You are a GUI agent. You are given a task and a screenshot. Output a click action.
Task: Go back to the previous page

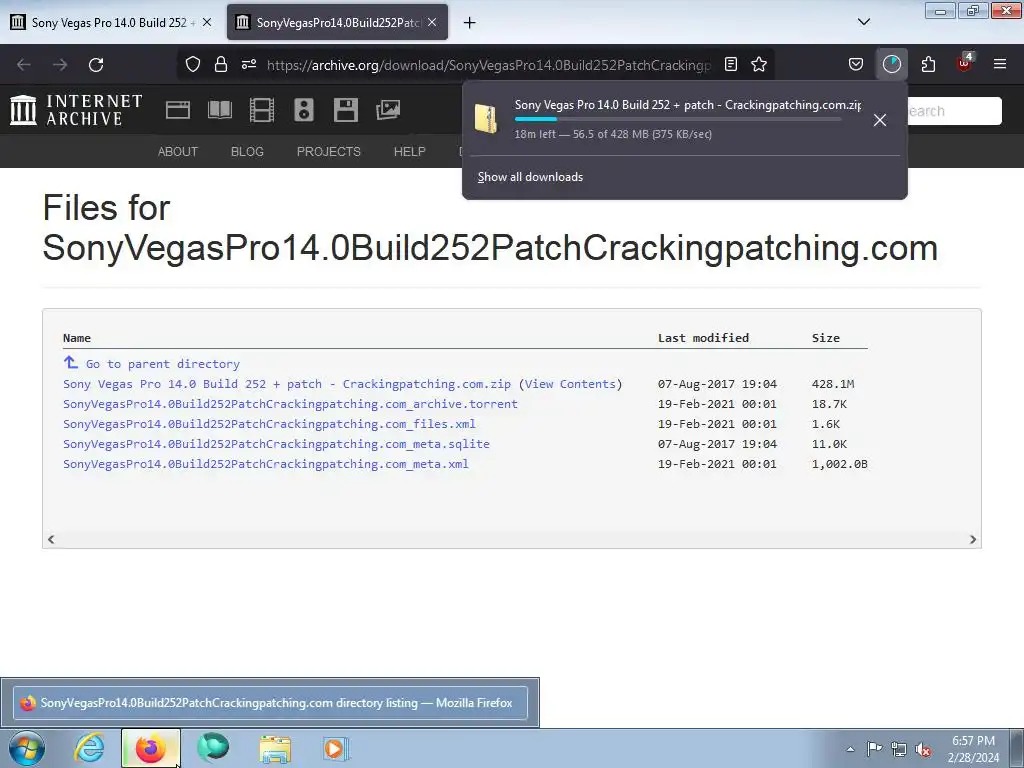(x=24, y=65)
